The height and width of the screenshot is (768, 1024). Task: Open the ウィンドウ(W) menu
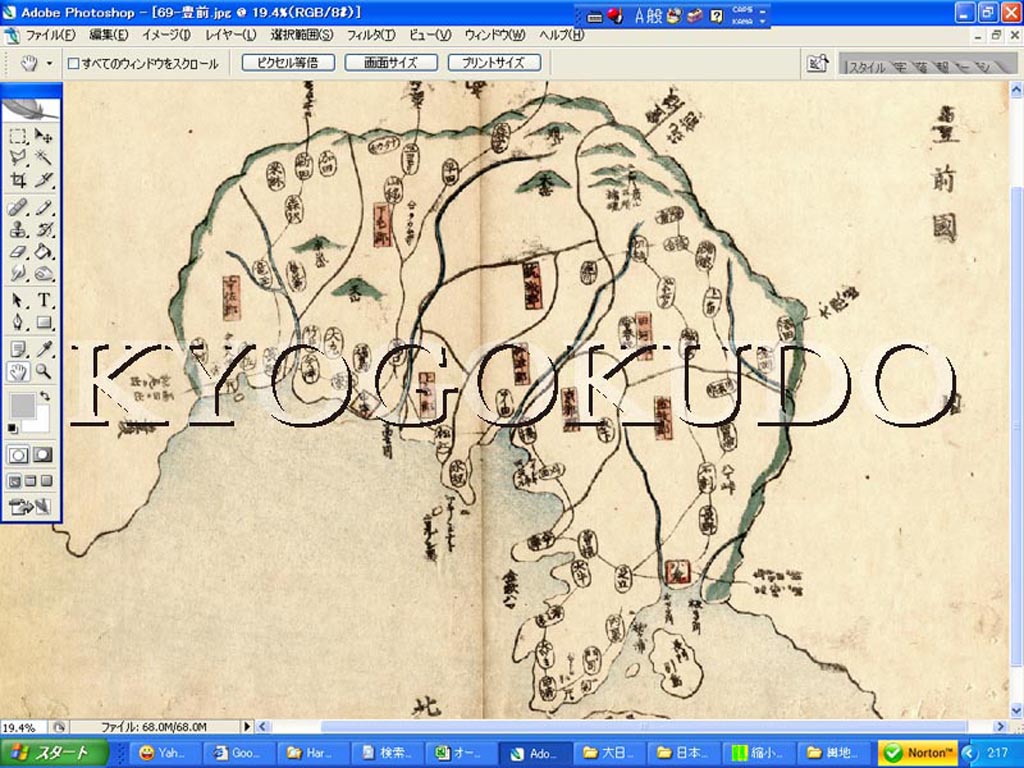click(x=495, y=35)
